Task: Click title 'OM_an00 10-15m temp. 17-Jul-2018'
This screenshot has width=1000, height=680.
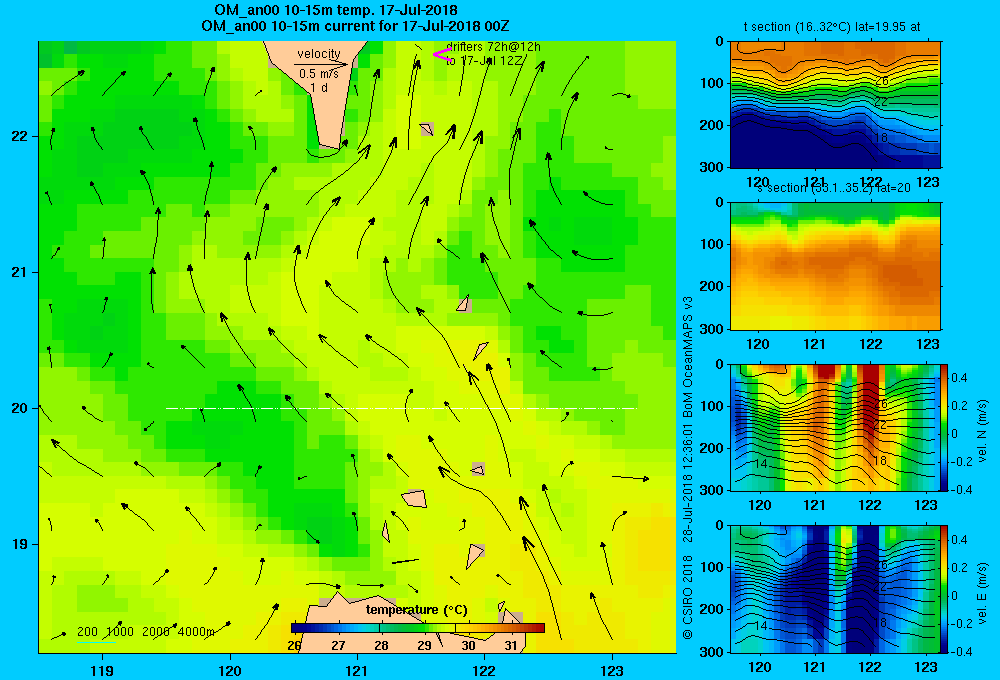Action: [335, 10]
